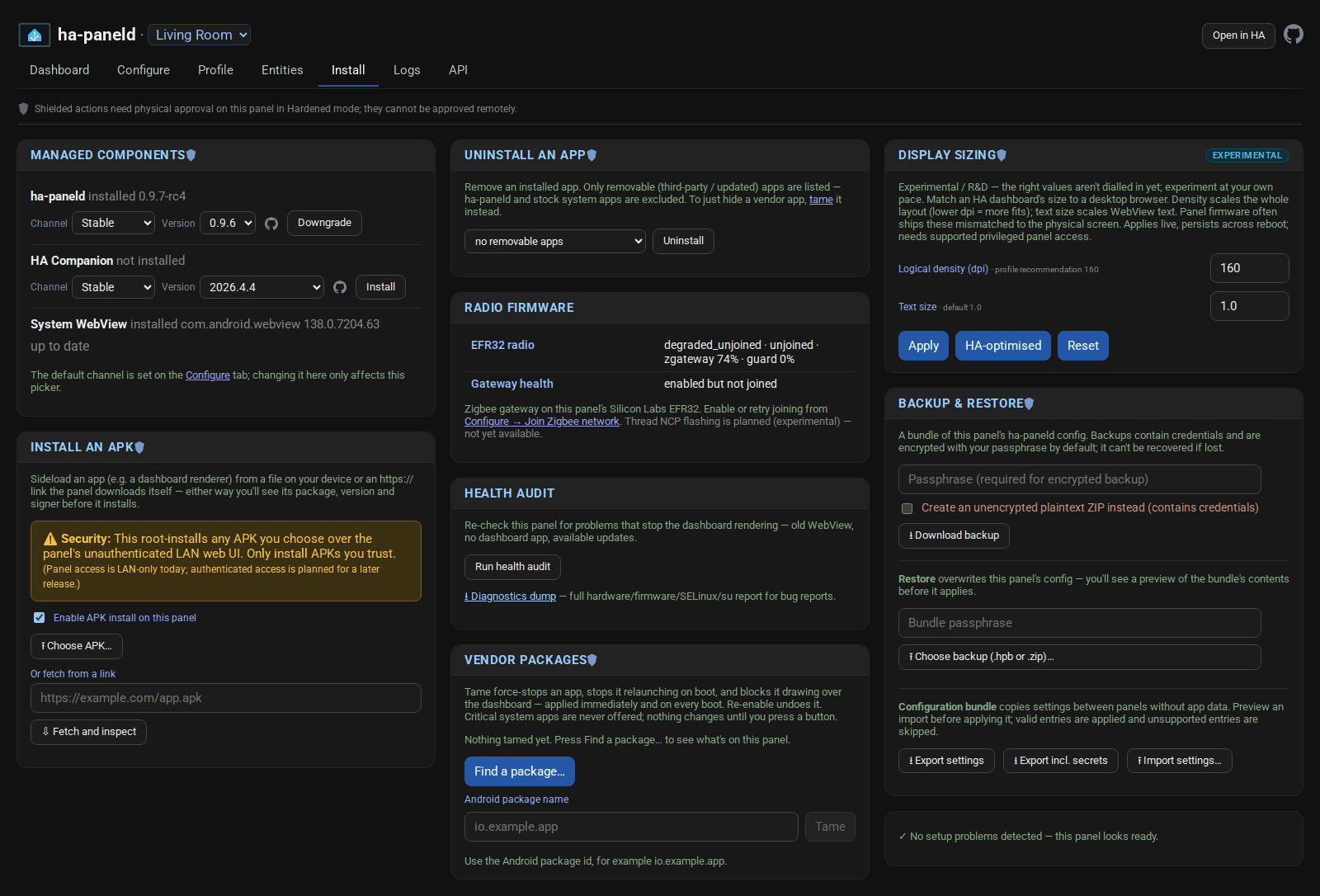The width and height of the screenshot is (1320, 896).
Task: Open Configure → Join Zigbee network link
Action: (x=541, y=422)
